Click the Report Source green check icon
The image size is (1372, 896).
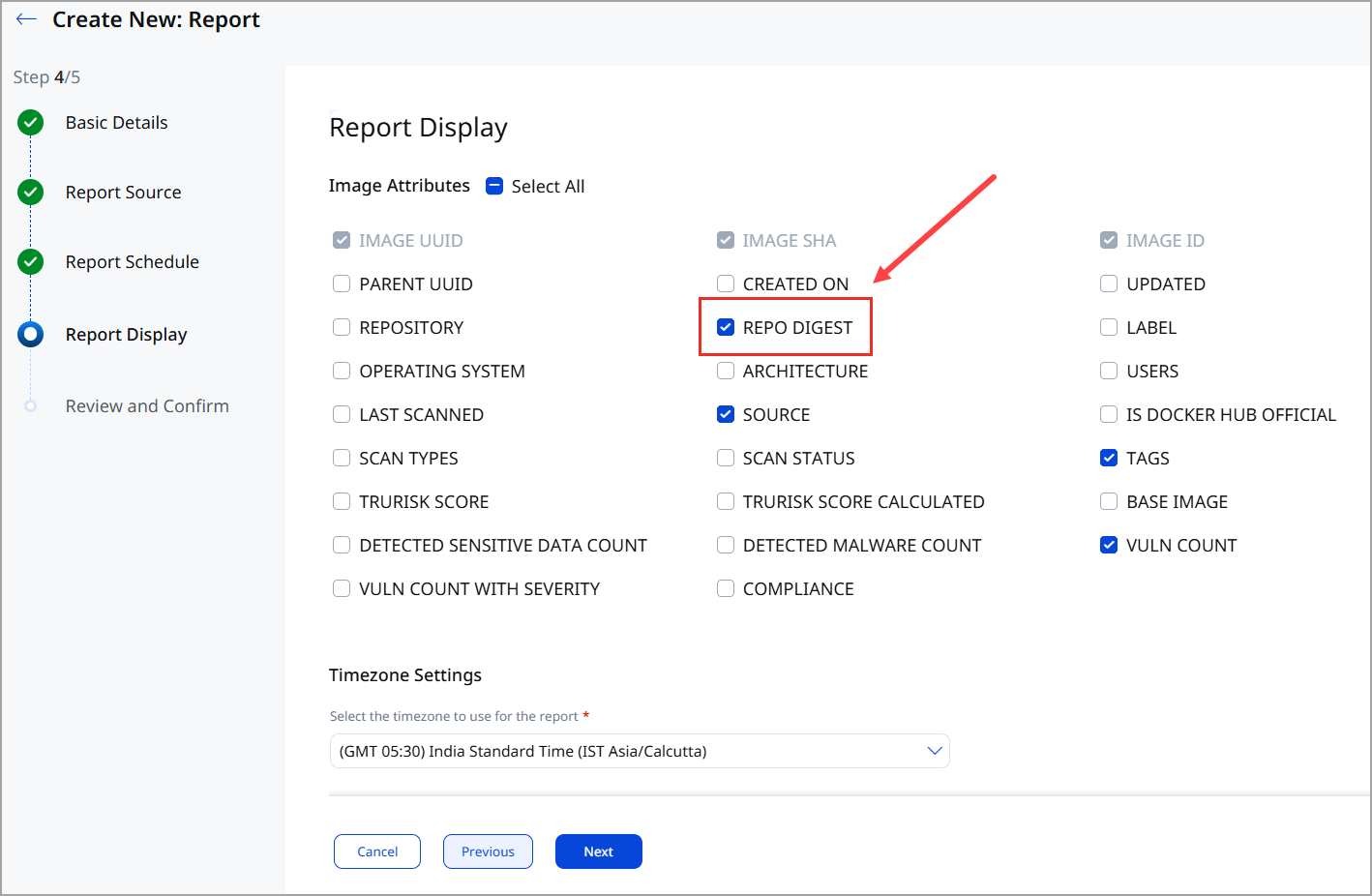pyautogui.click(x=31, y=193)
